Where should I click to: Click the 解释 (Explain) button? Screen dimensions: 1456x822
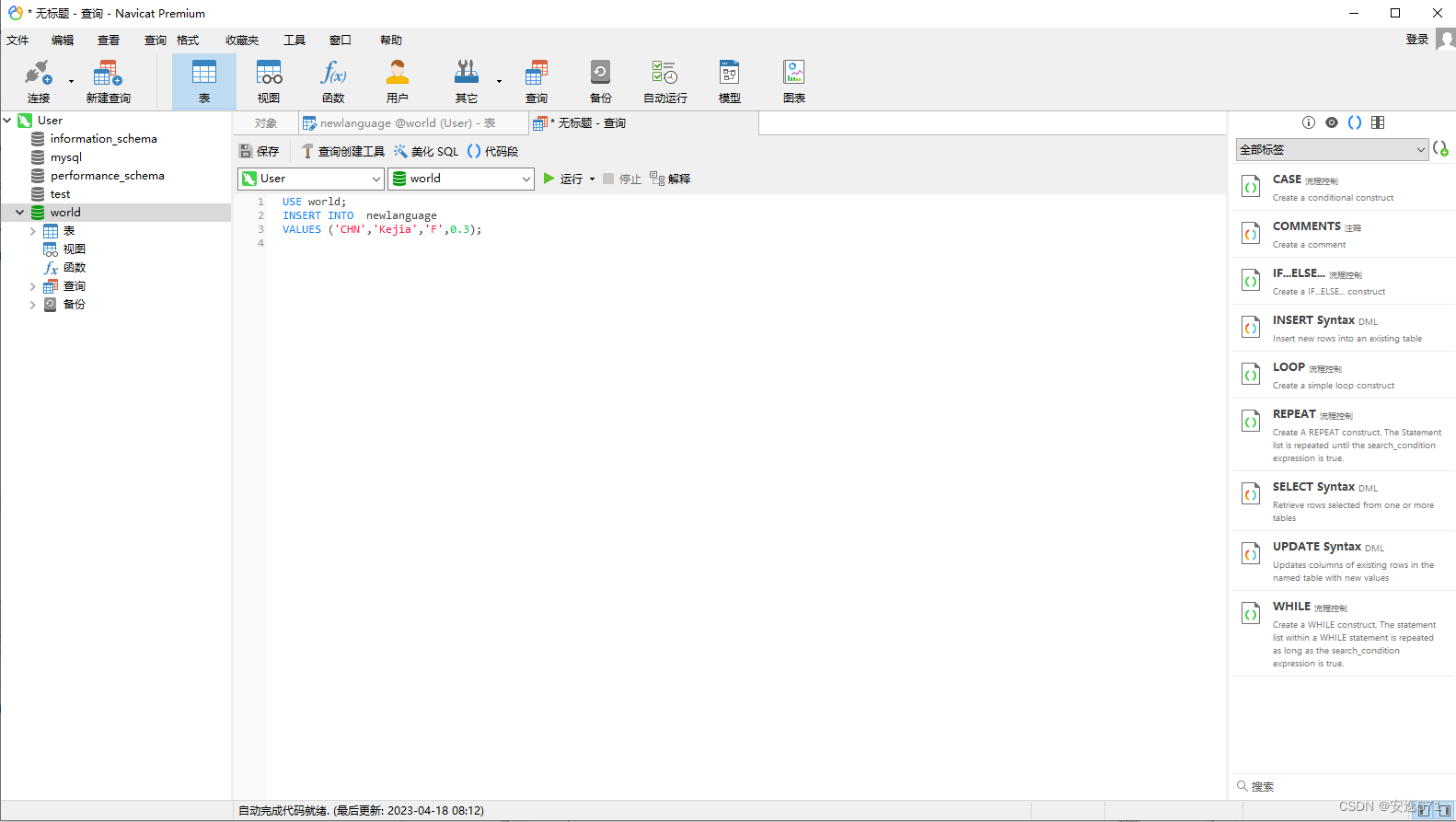tap(670, 179)
